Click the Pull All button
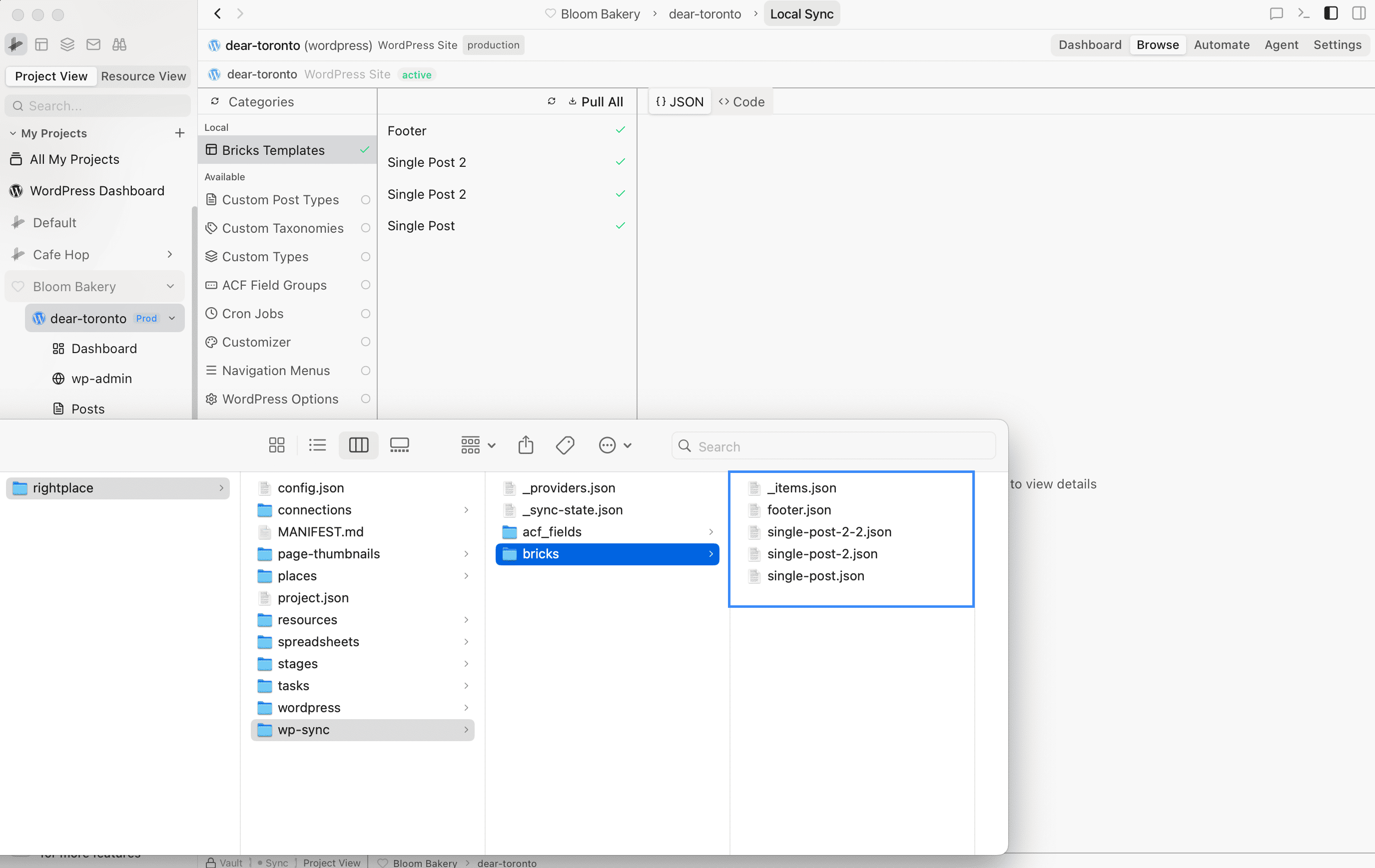The height and width of the screenshot is (868, 1375). 596,101
